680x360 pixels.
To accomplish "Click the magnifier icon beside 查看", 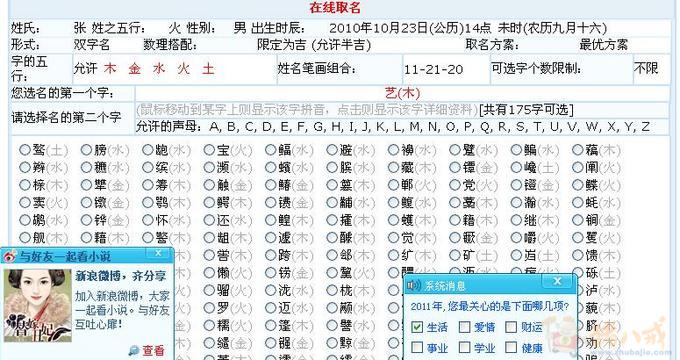I will [134, 350].
